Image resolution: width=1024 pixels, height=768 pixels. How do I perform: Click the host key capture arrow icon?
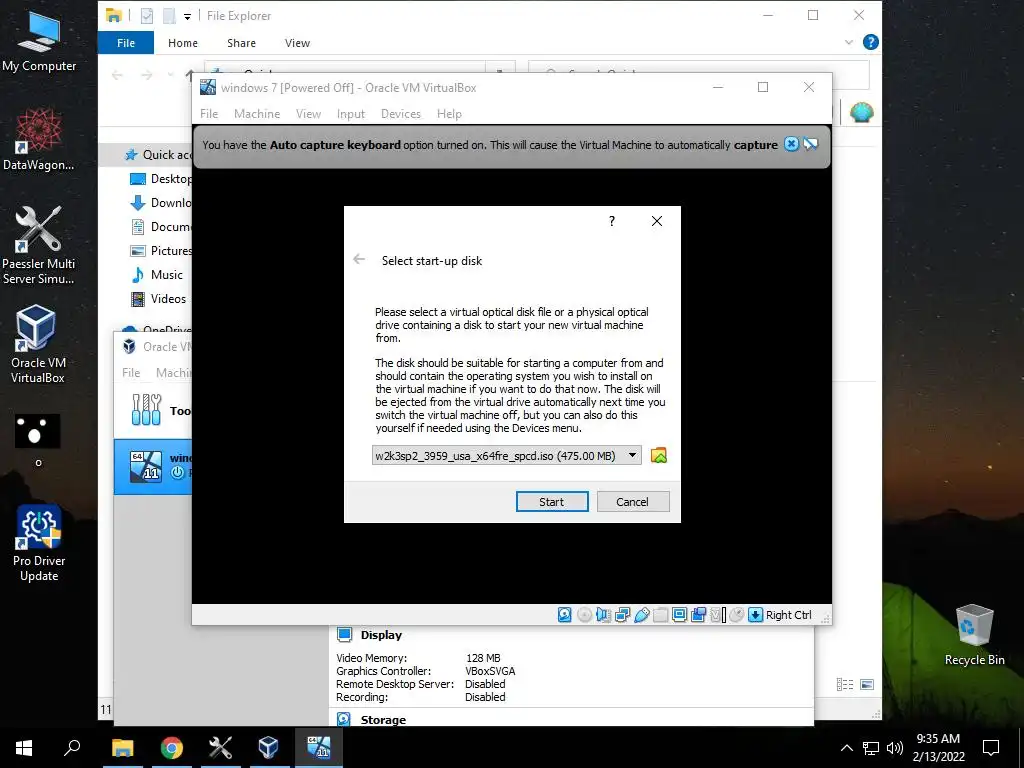point(755,615)
